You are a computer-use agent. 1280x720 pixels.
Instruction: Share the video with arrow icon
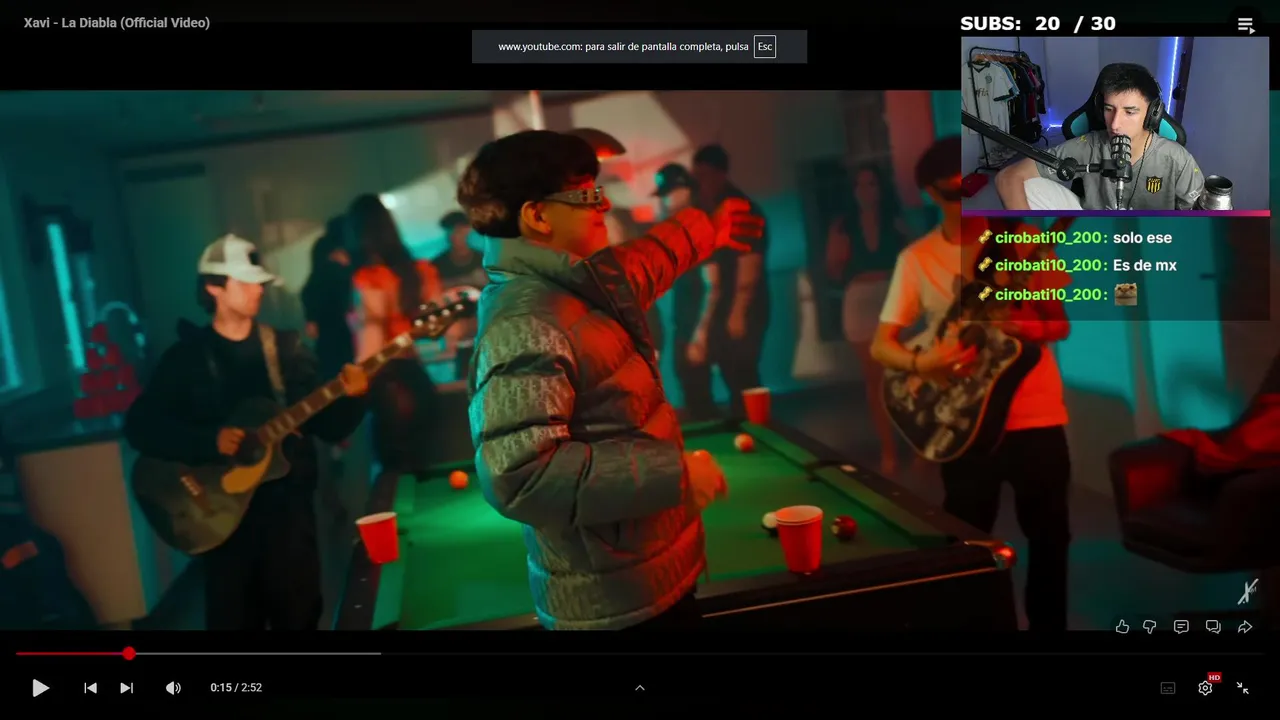pos(1245,627)
